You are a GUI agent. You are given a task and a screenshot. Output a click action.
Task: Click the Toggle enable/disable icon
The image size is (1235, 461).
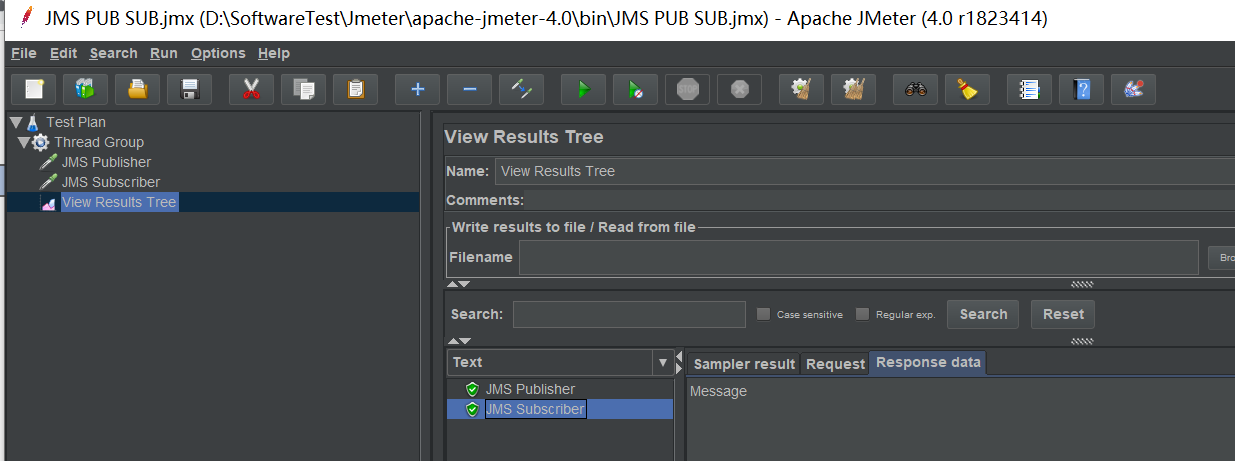521,89
